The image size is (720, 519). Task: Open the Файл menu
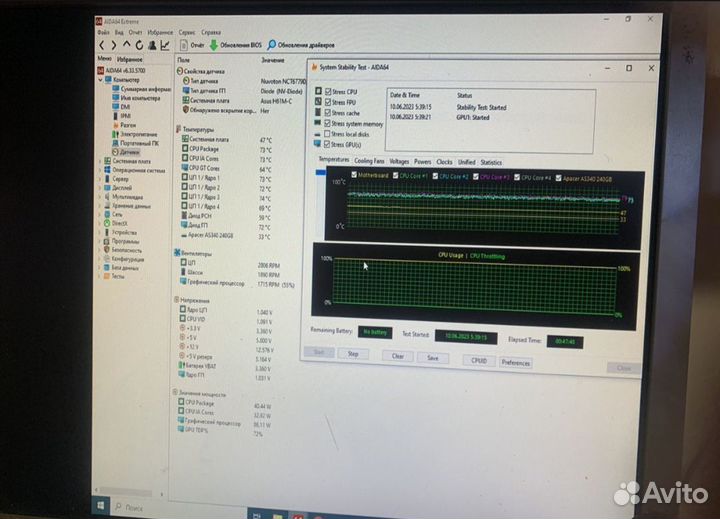click(x=103, y=32)
